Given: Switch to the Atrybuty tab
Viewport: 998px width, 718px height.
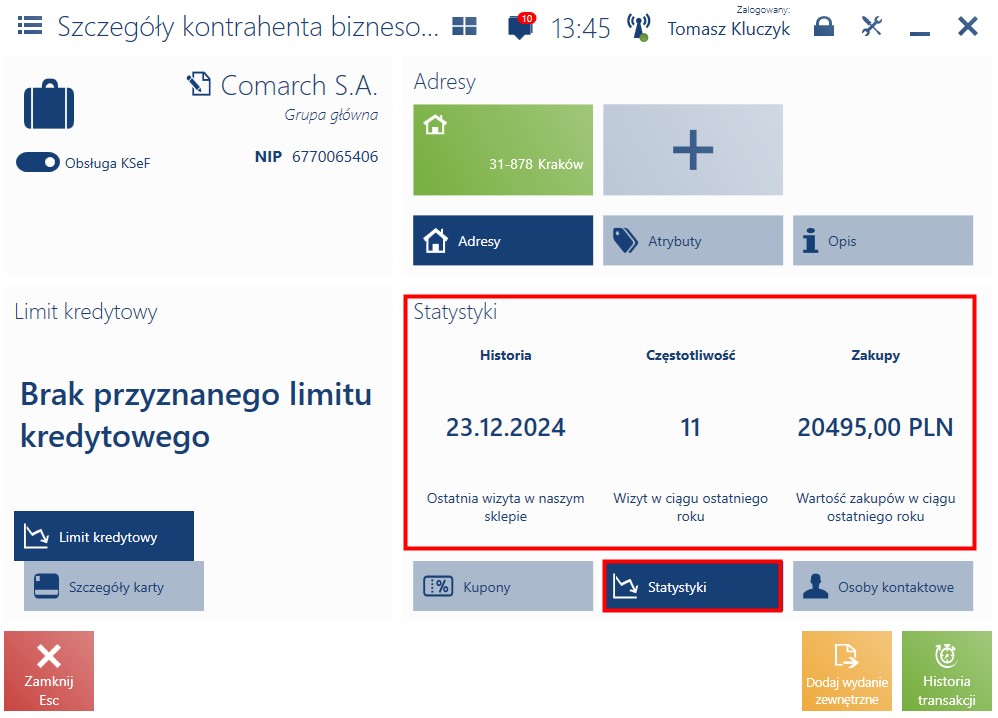Looking at the screenshot, I should 692,241.
